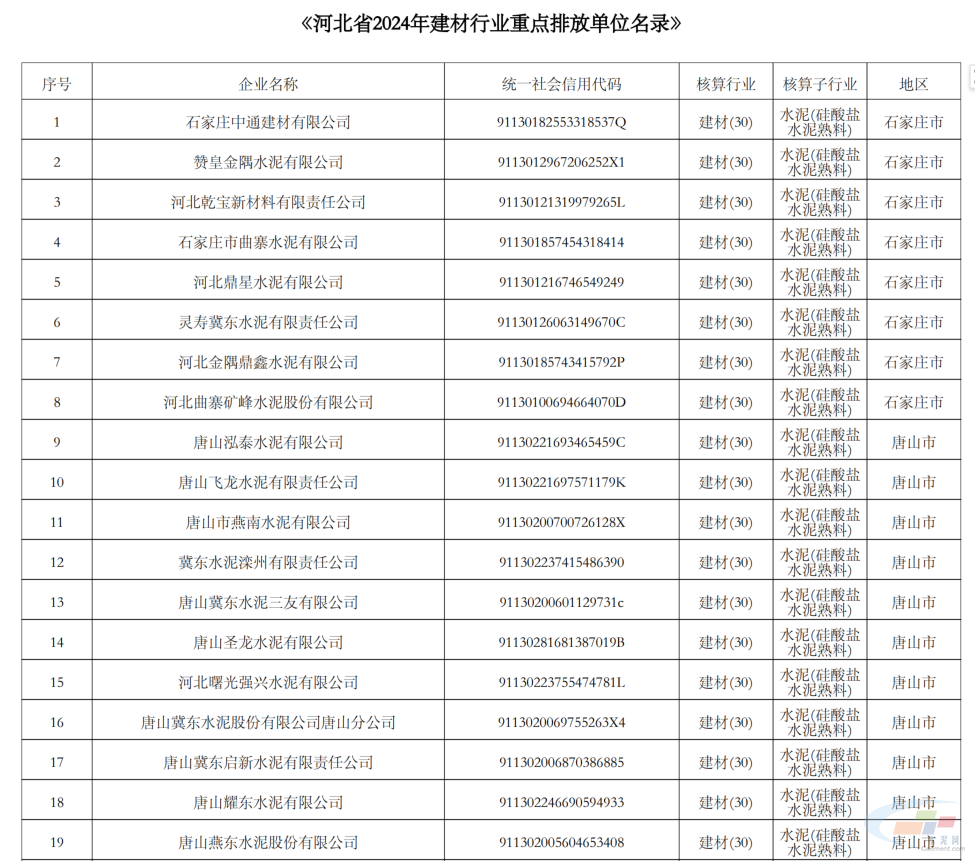Click the 核算行业 column header
The image size is (975, 861).
pyautogui.click(x=726, y=85)
